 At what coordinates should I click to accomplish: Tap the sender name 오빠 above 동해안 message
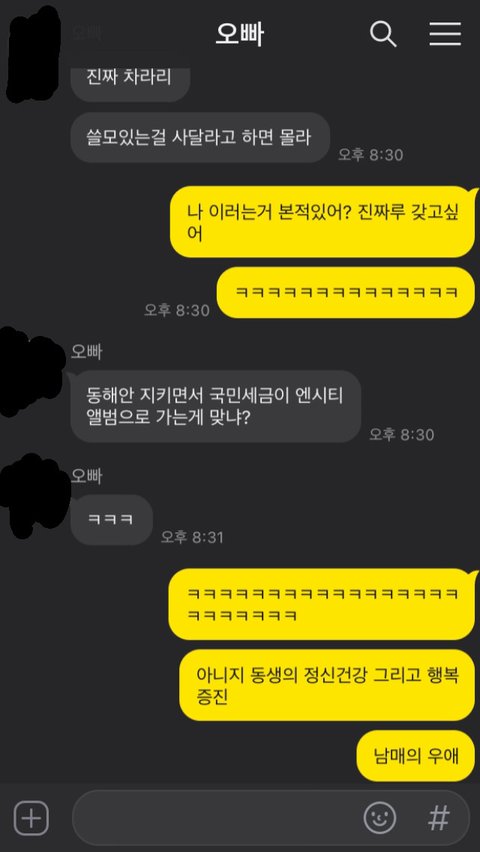pos(86,352)
